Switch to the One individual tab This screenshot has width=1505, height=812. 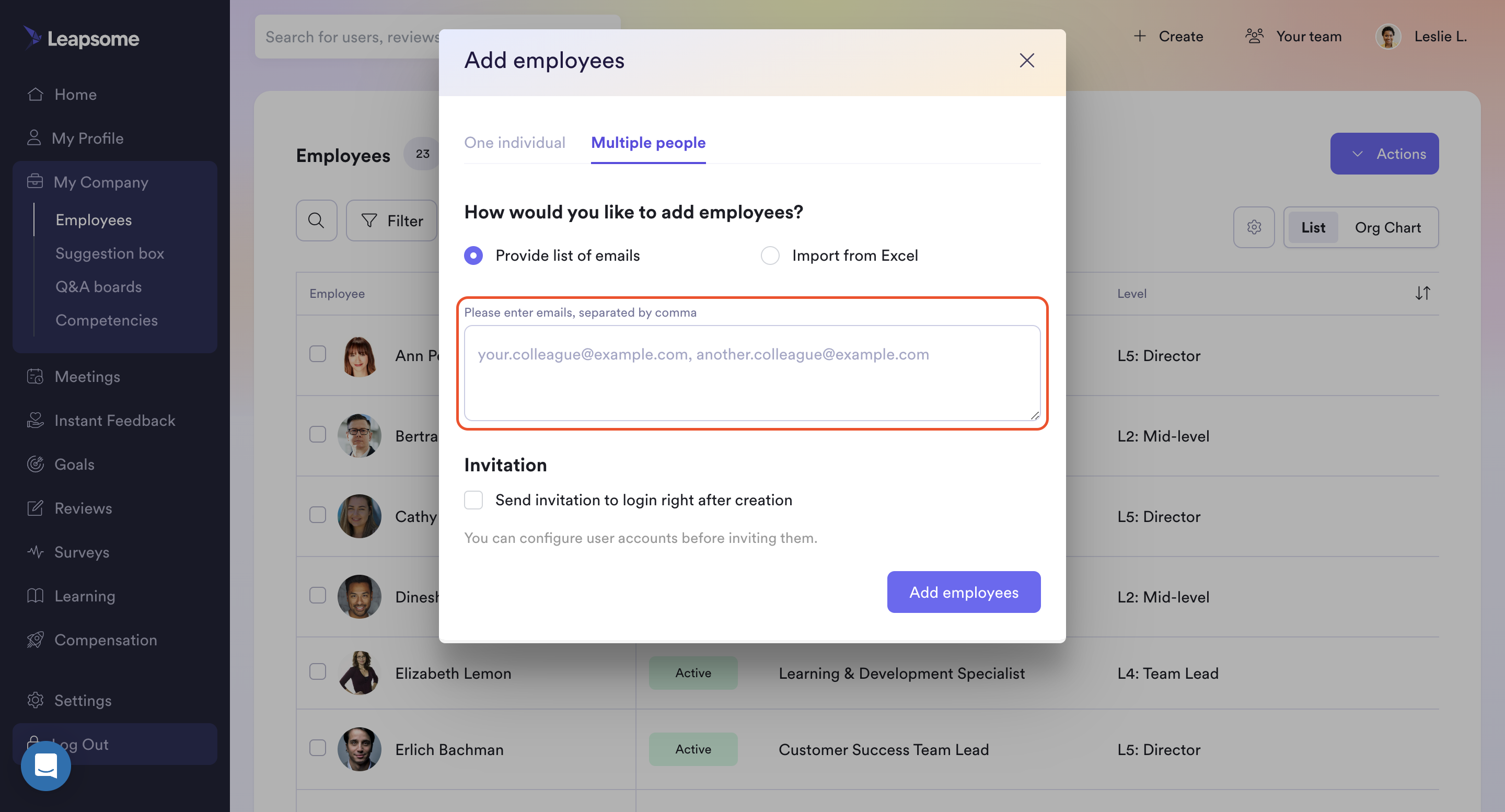pos(514,143)
